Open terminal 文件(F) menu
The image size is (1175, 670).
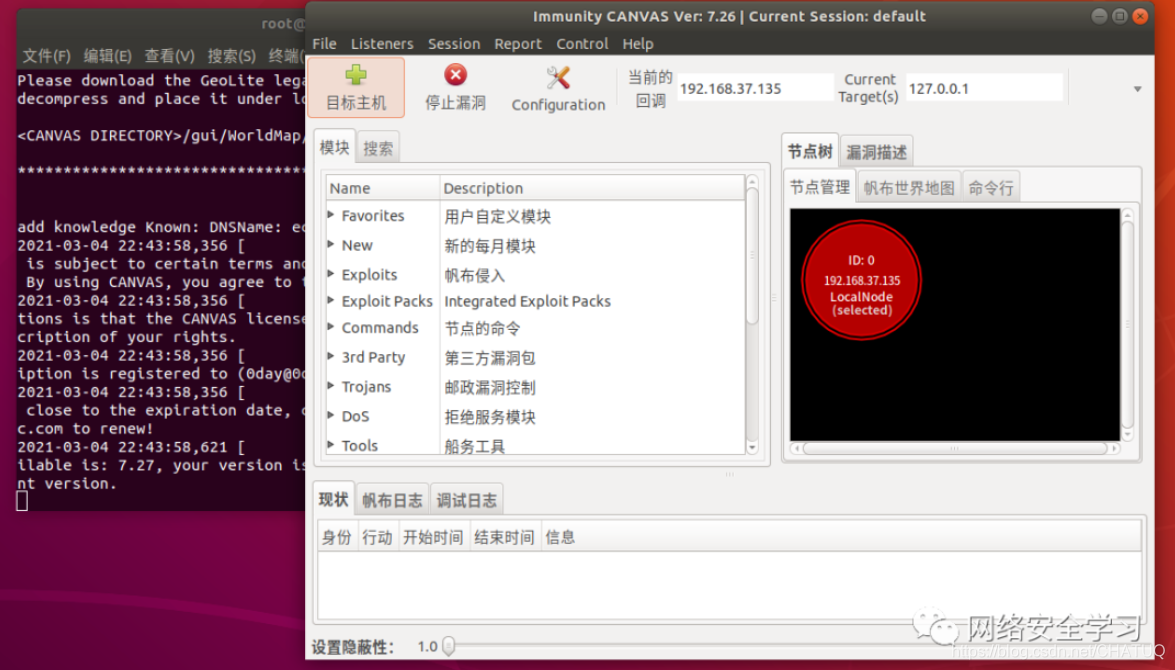click(46, 55)
